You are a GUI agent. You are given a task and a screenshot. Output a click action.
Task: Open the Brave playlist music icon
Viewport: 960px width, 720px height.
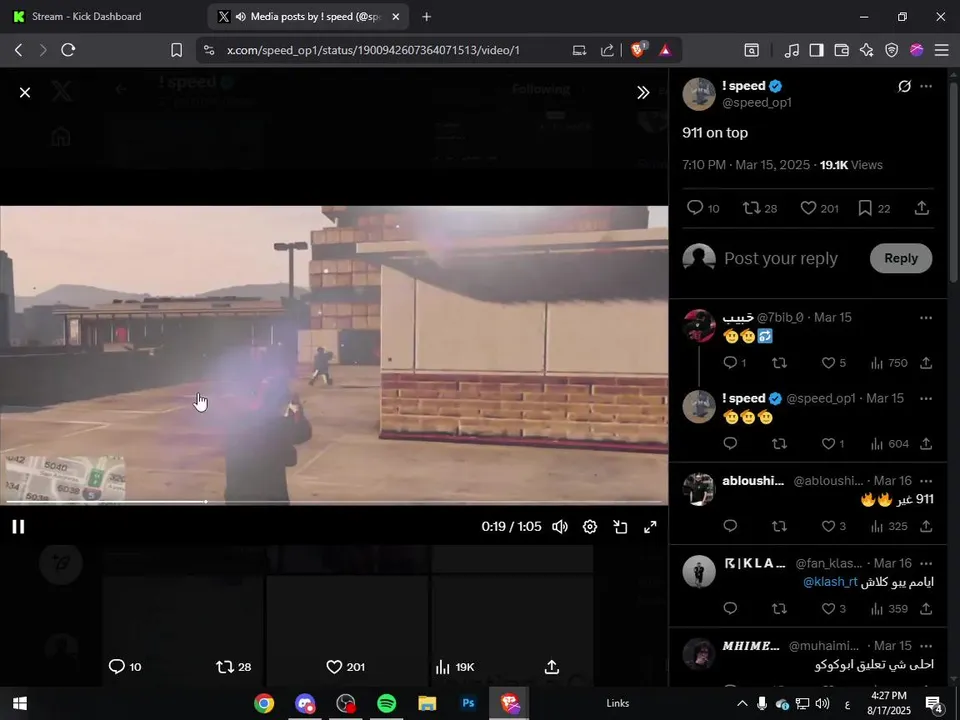point(791,50)
